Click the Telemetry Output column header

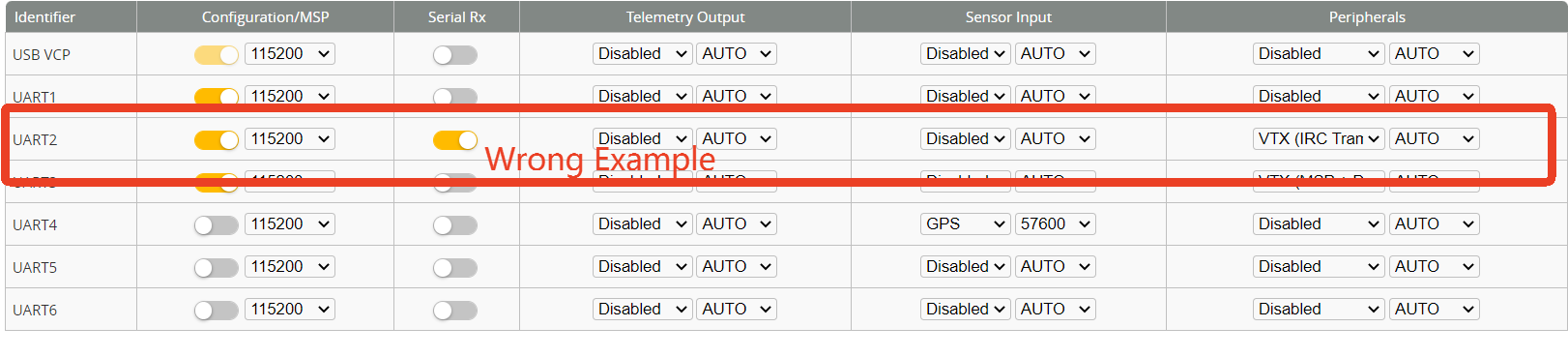pyautogui.click(x=685, y=17)
